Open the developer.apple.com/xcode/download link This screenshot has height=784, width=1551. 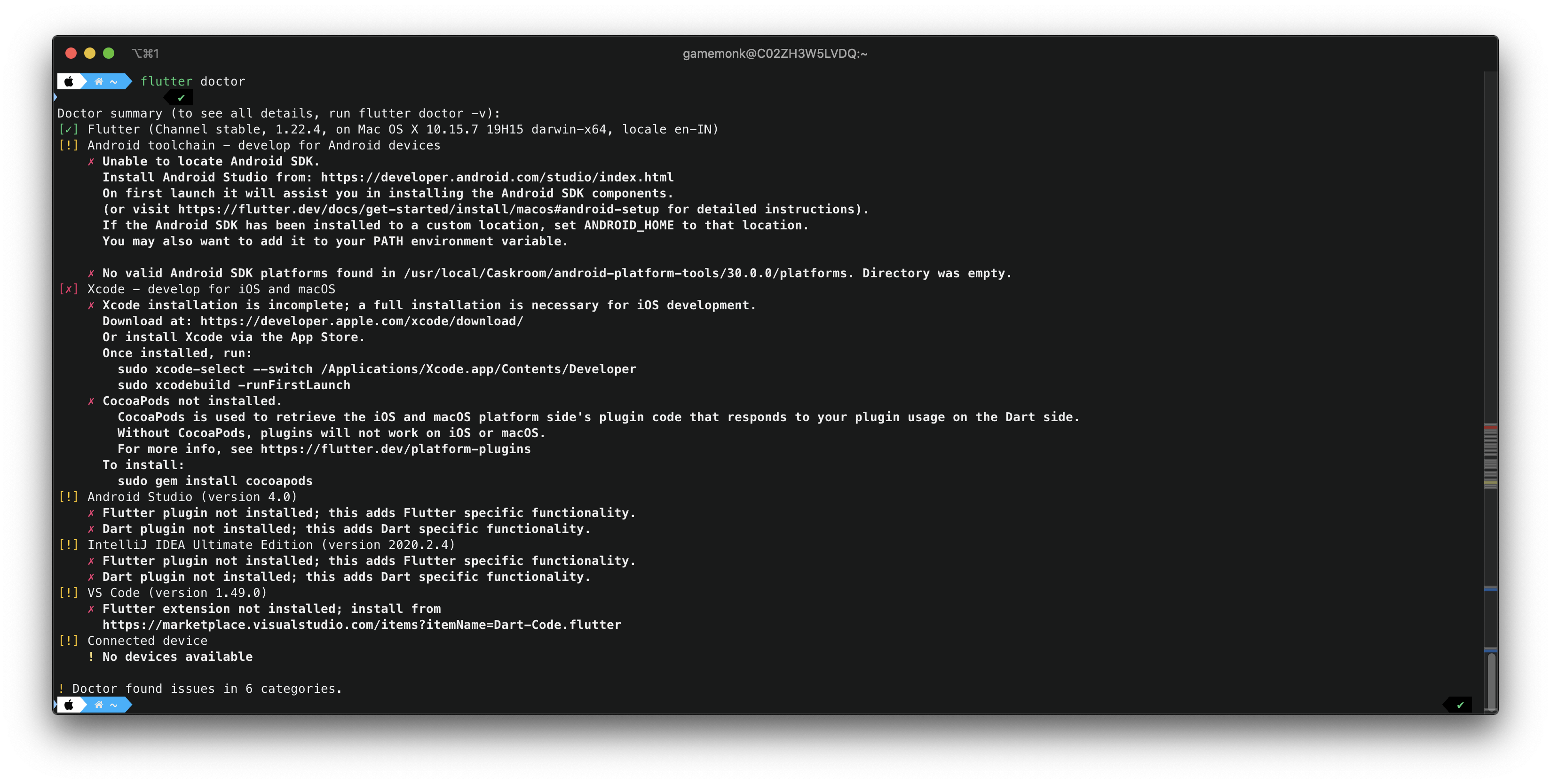[x=362, y=321]
